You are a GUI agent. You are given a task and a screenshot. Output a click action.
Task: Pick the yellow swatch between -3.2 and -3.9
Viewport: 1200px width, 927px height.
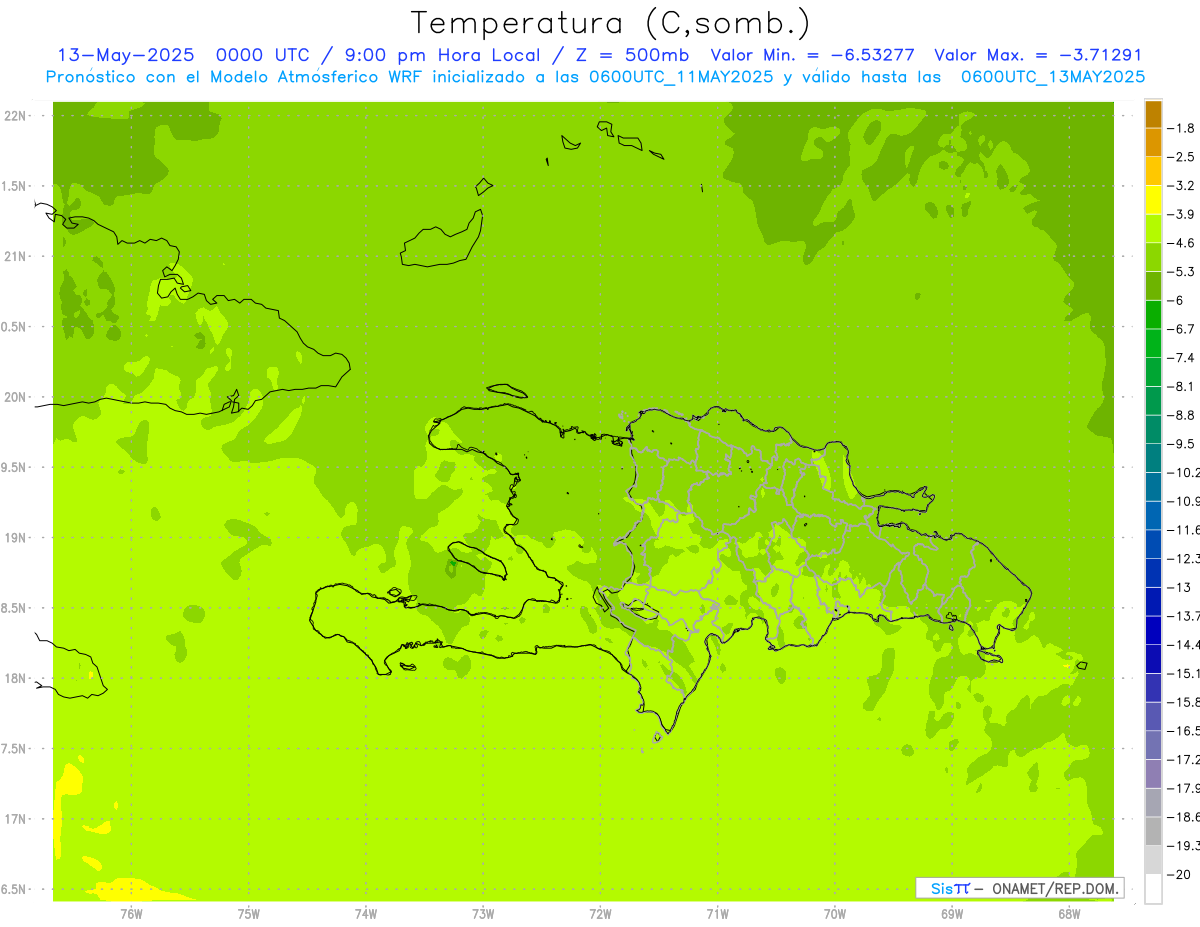coord(1153,200)
